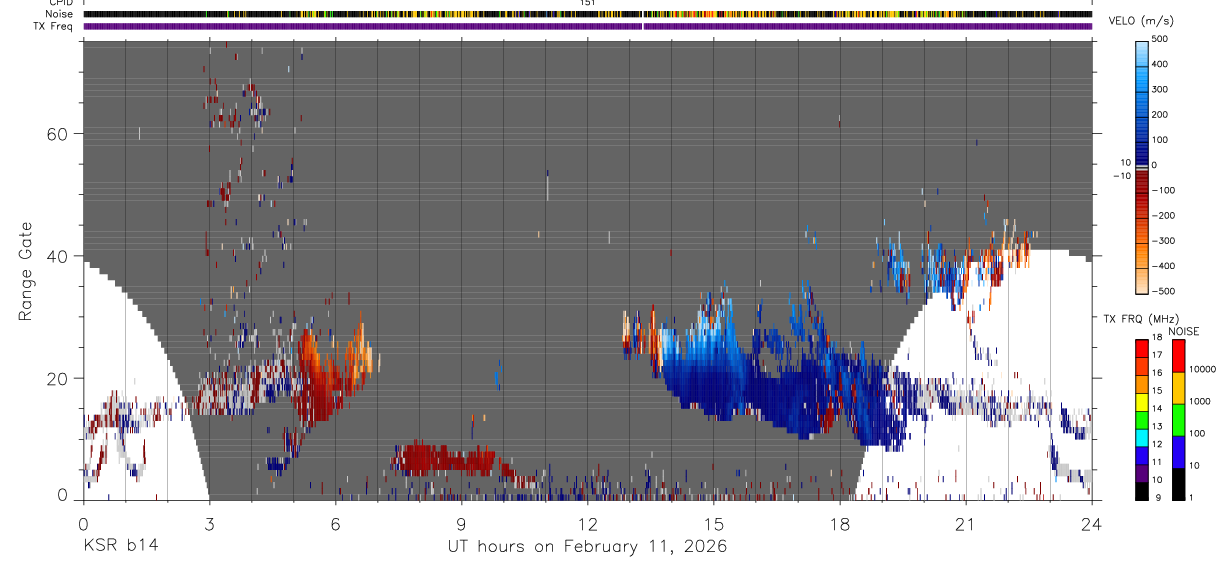Pick the black bottom swatch of NOISE legend
Screen dimensions: 1228x567
1179,483
